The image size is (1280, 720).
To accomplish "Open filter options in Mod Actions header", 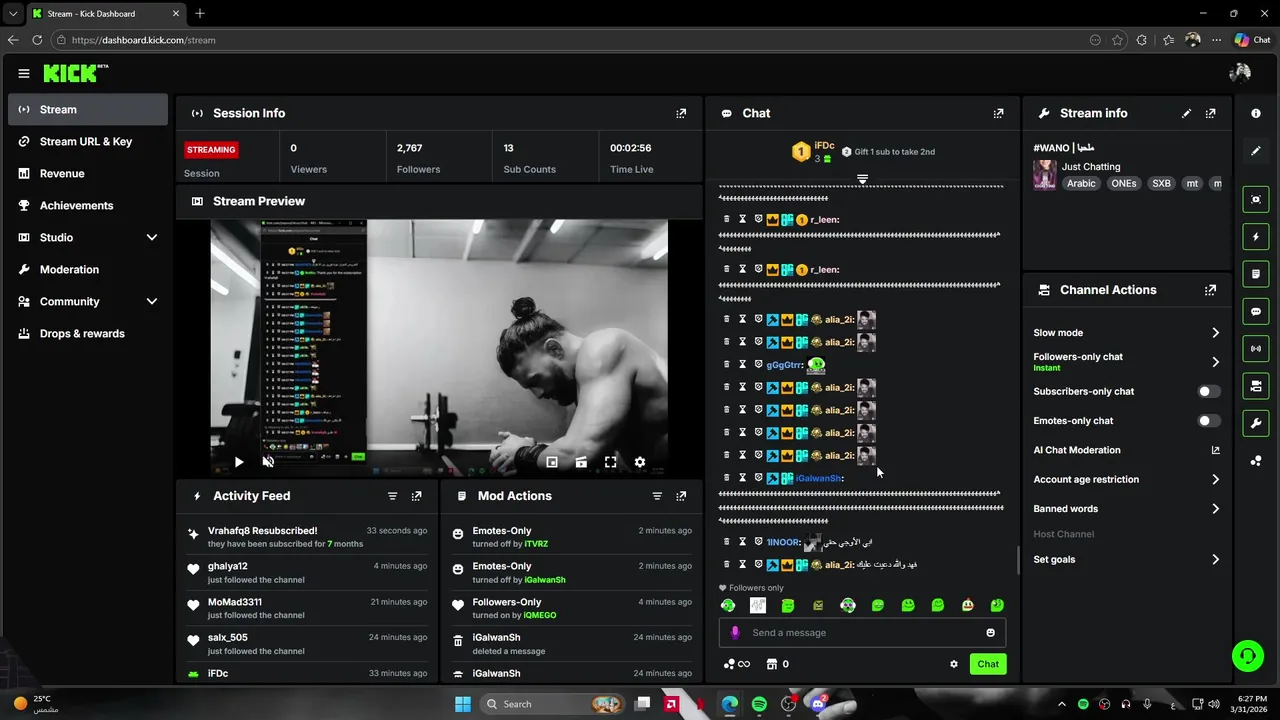I will click(657, 496).
